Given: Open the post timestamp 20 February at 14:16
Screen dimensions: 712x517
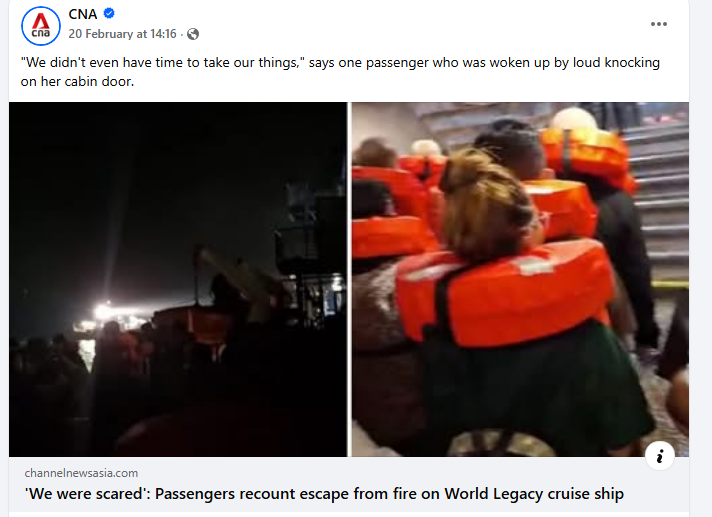Looking at the screenshot, I should point(122,34).
